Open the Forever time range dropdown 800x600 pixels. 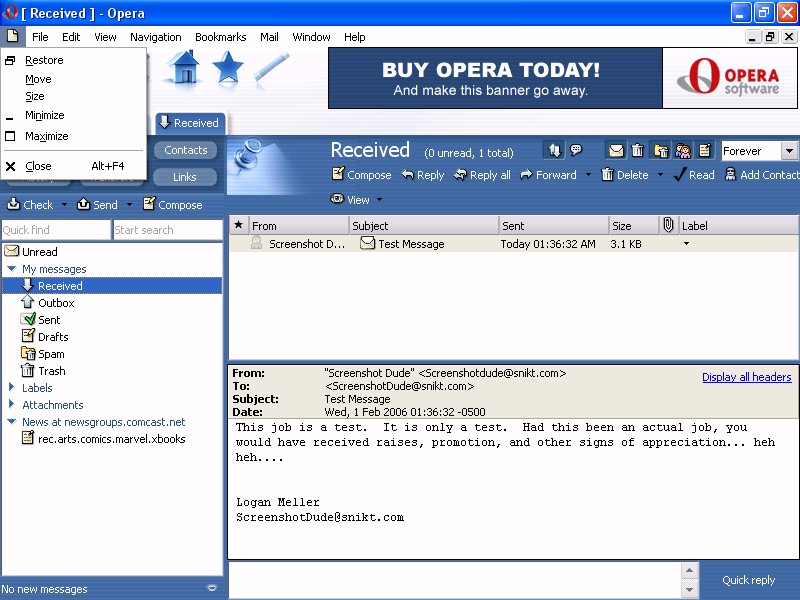[x=789, y=151]
